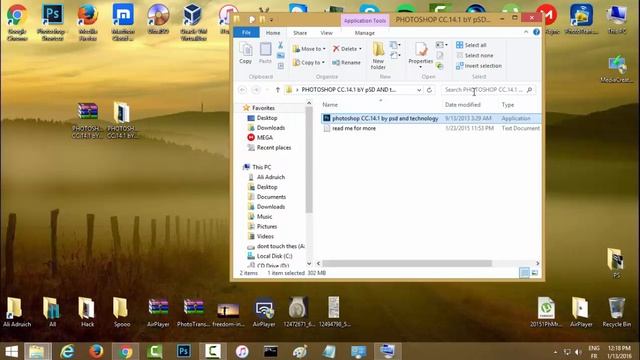Click the blue Help question mark icon
Screen dimensions: 640x360
(536, 32)
